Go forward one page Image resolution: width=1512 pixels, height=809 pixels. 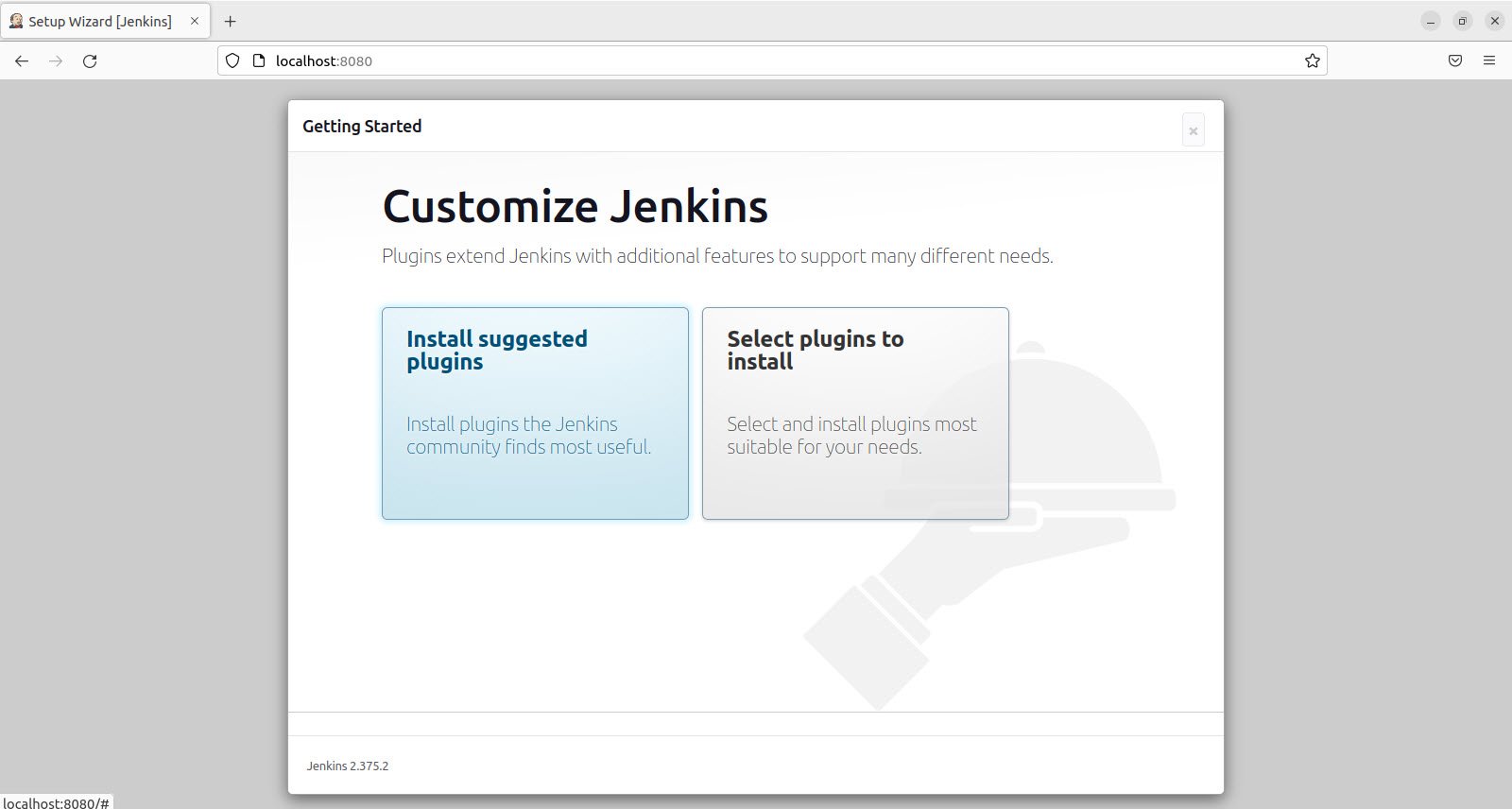tap(56, 60)
